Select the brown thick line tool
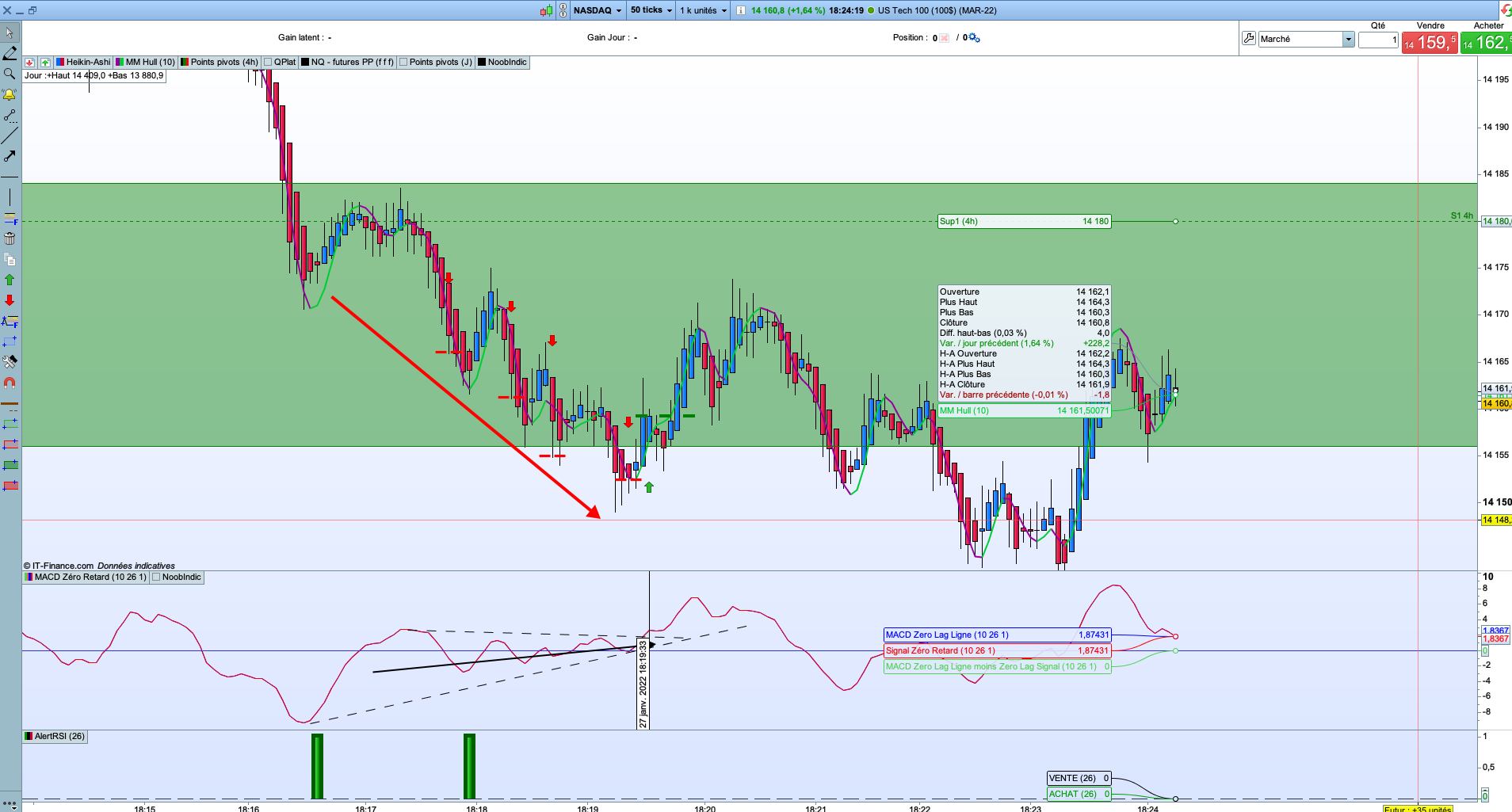The image size is (1512, 812). (10, 403)
